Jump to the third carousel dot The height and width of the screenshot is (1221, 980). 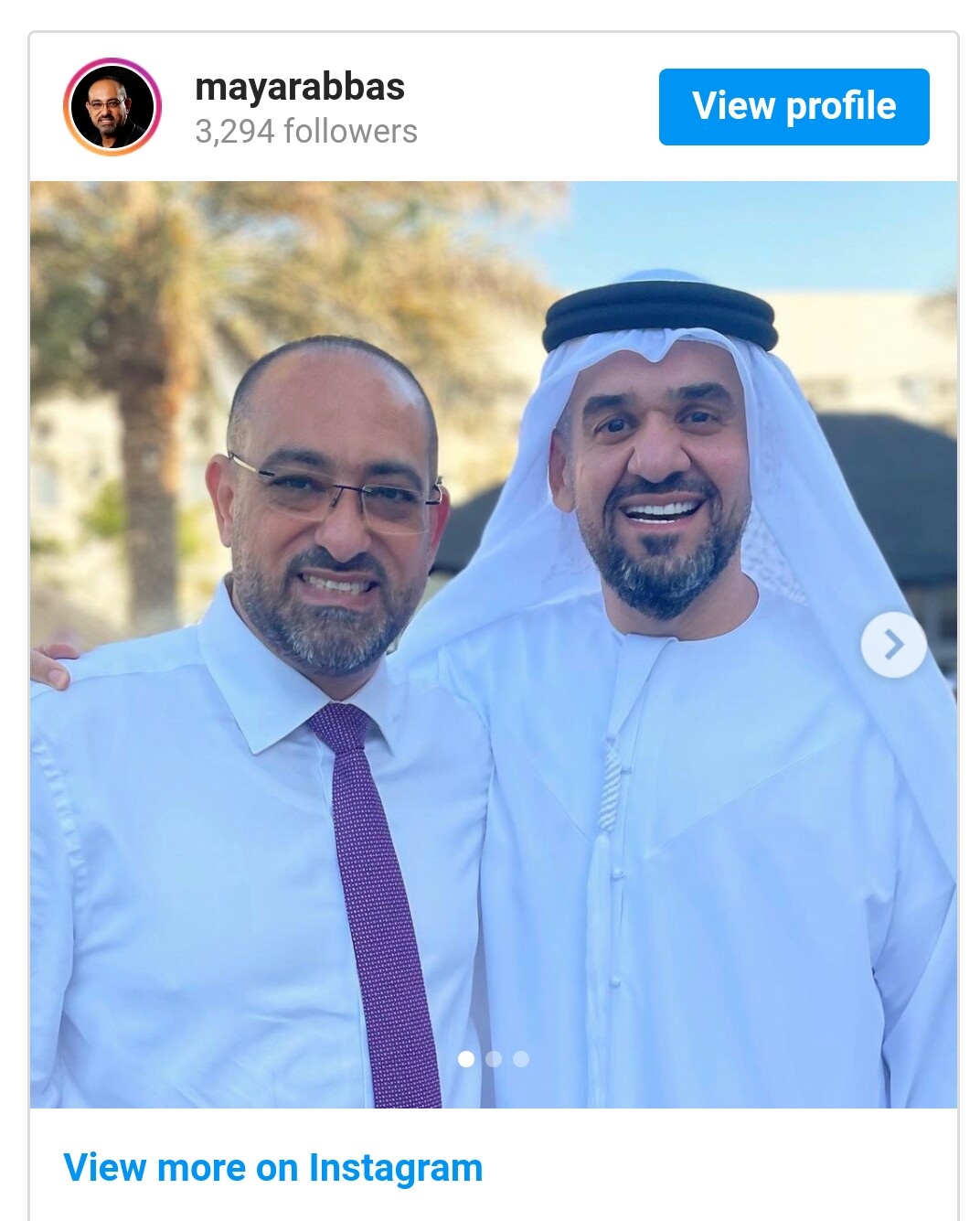(521, 1058)
